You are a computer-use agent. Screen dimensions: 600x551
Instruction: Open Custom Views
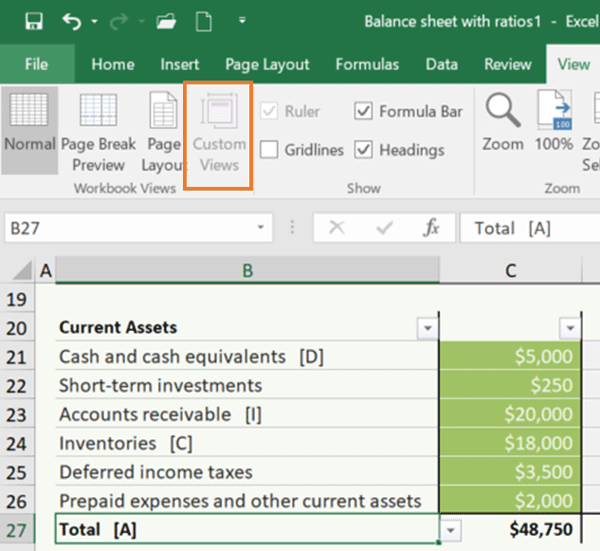pyautogui.click(x=219, y=130)
